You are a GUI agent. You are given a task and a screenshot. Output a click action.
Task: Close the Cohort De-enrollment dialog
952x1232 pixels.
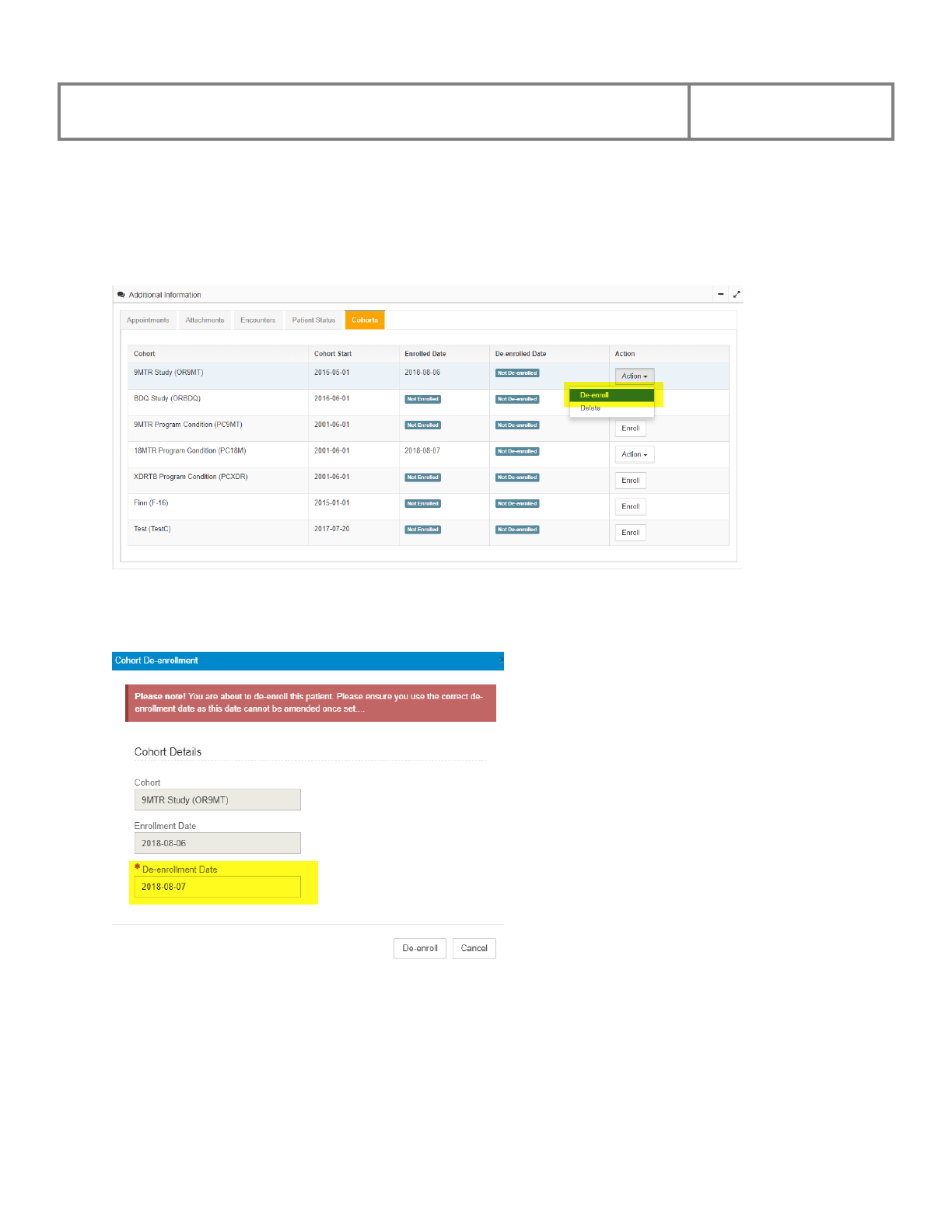pos(500,660)
